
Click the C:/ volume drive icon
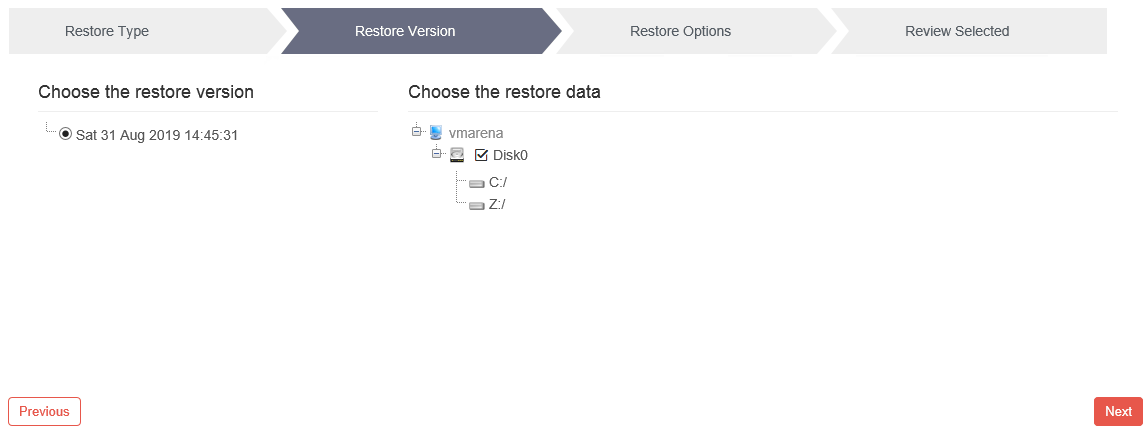[477, 183]
